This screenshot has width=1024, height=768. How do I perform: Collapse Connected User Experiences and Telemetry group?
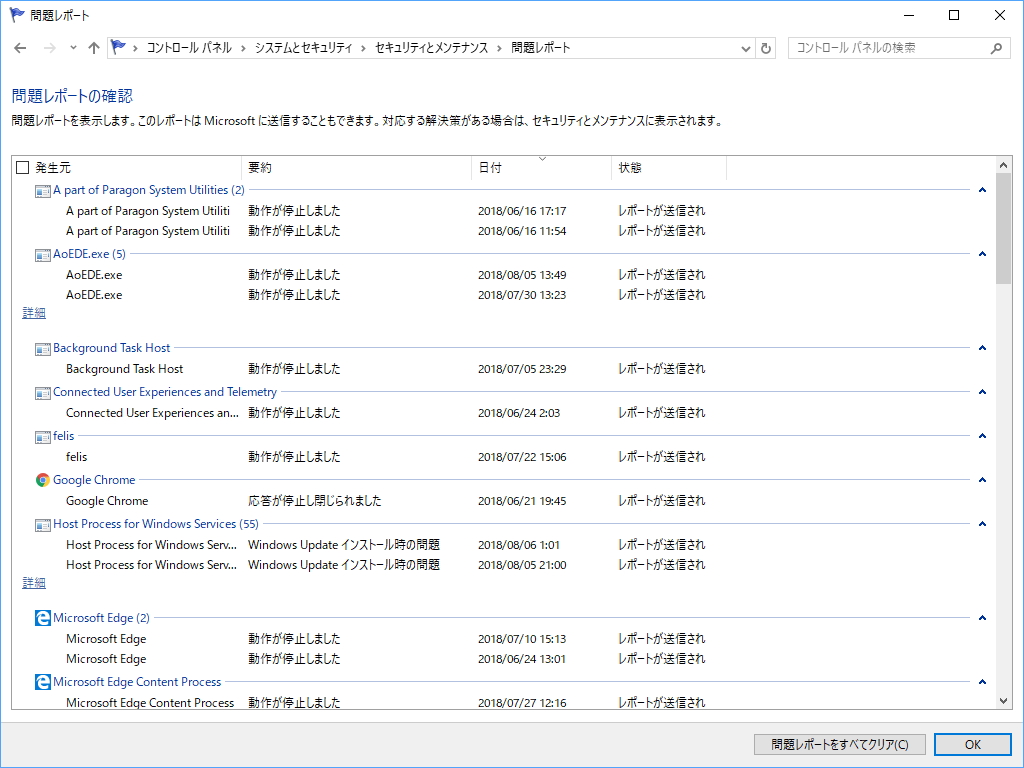(982, 392)
